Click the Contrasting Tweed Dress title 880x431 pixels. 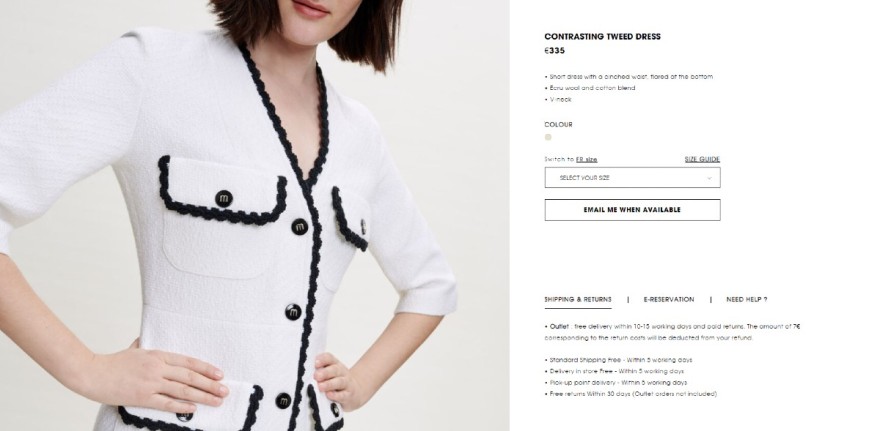602,36
